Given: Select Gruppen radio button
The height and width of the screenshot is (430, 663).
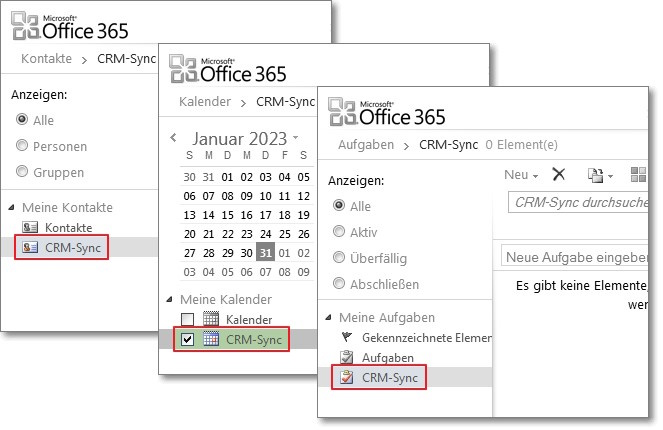Looking at the screenshot, I should [x=22, y=172].
